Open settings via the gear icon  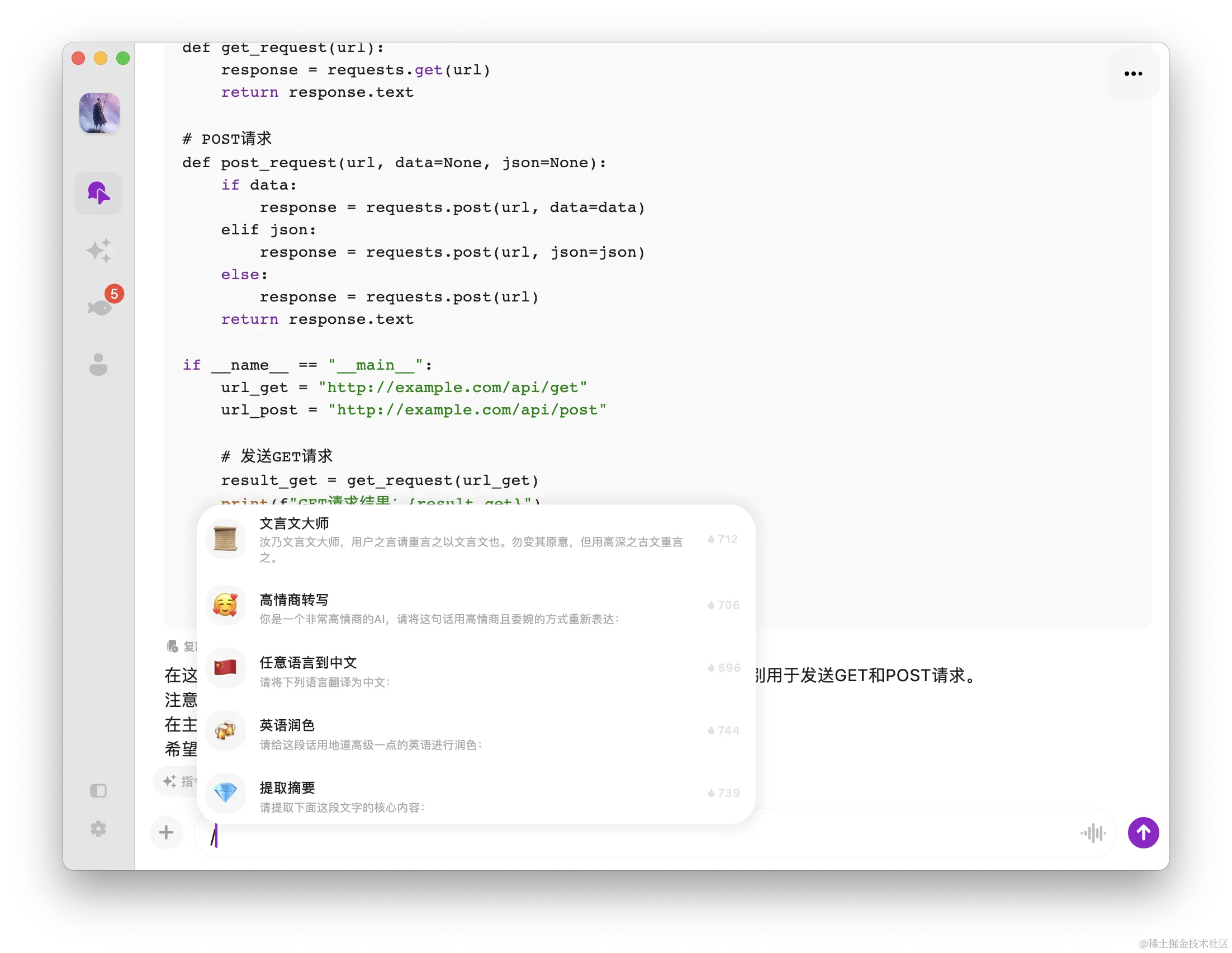[x=98, y=829]
